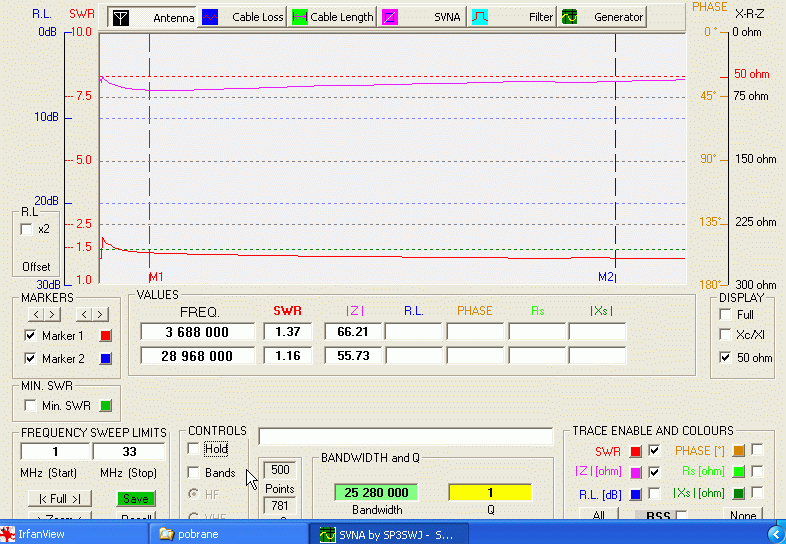Click the SWR trace red colour box
Viewport: 786px width, 544px height.
(635, 451)
